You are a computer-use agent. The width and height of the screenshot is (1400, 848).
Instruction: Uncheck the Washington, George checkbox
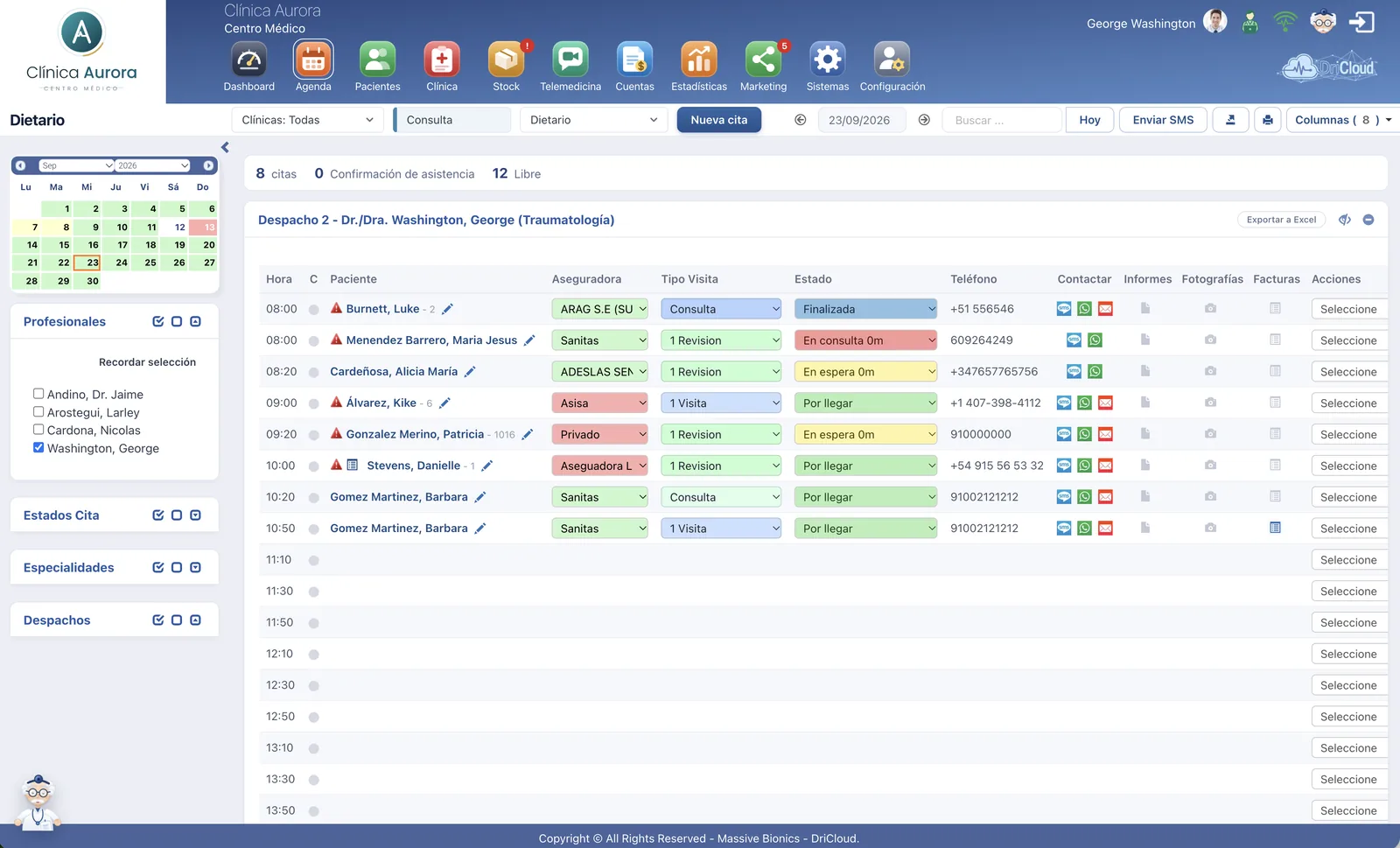[38, 447]
